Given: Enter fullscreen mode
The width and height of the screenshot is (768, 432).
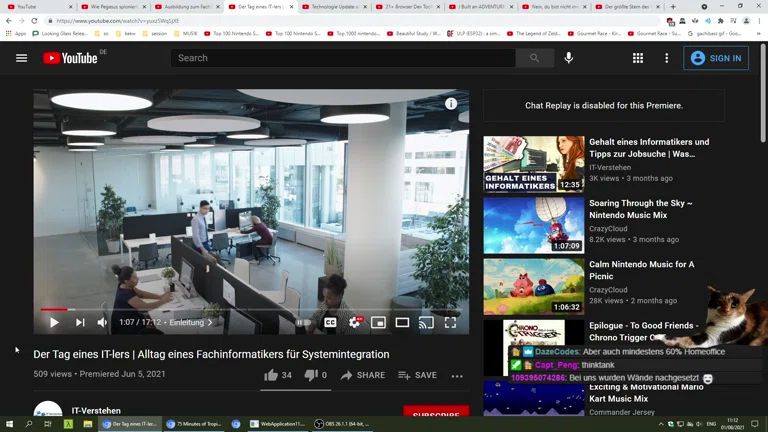Looking at the screenshot, I should coord(450,323).
